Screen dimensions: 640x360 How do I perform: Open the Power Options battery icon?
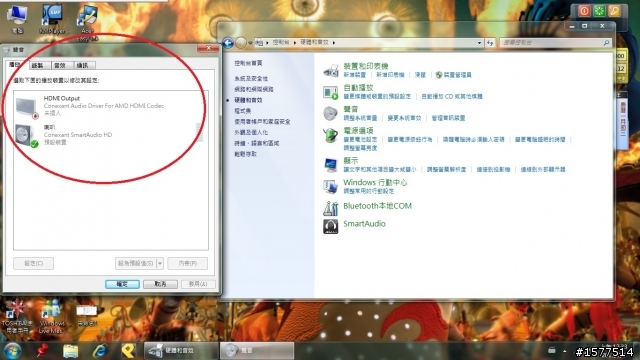pos(330,135)
